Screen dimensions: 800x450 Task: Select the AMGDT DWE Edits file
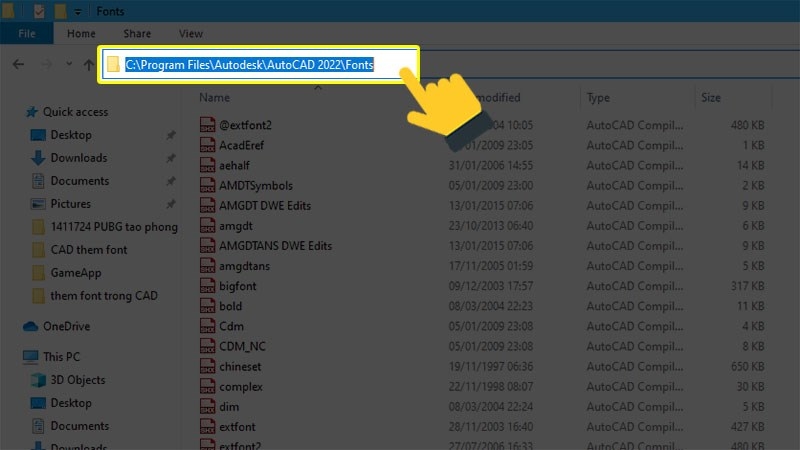[265, 206]
